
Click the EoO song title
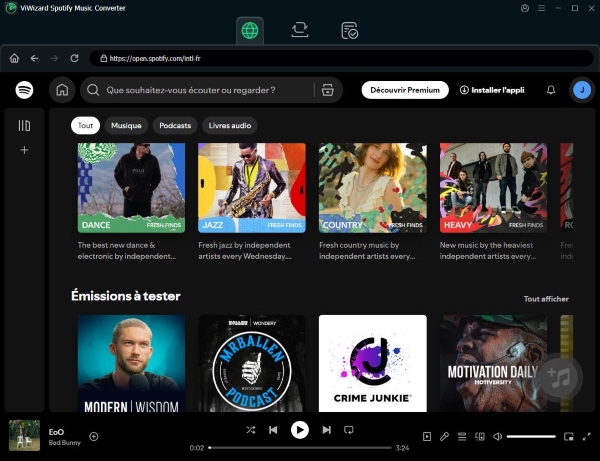(x=56, y=432)
